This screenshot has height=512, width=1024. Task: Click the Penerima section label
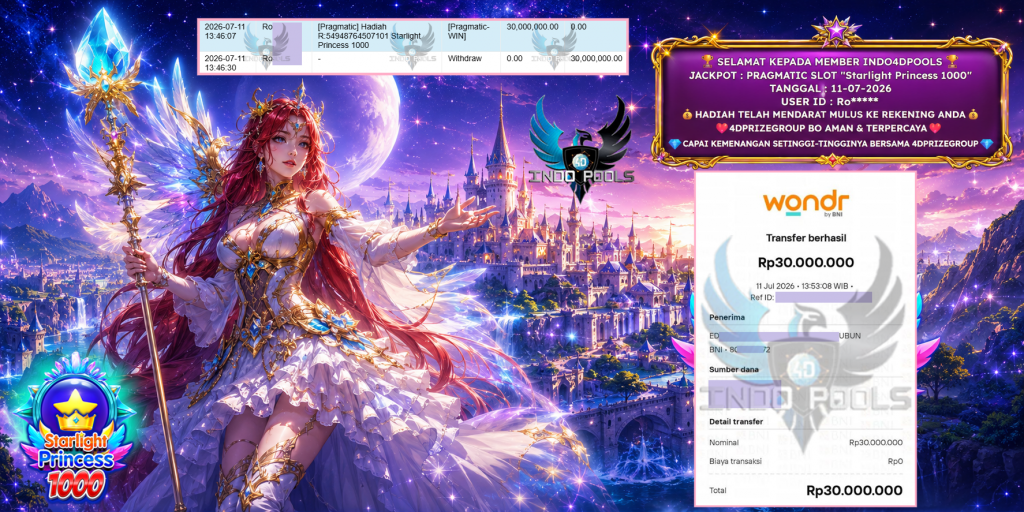727,317
